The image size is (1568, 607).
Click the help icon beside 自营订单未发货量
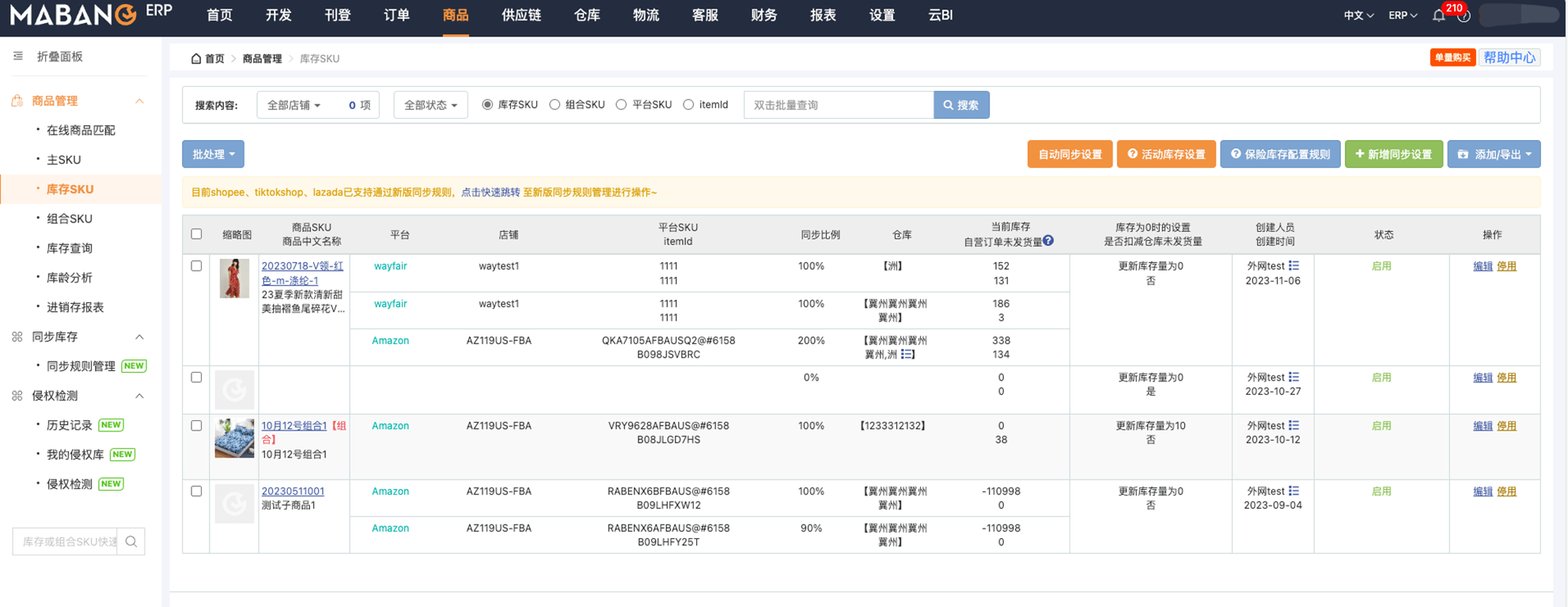(x=1048, y=241)
